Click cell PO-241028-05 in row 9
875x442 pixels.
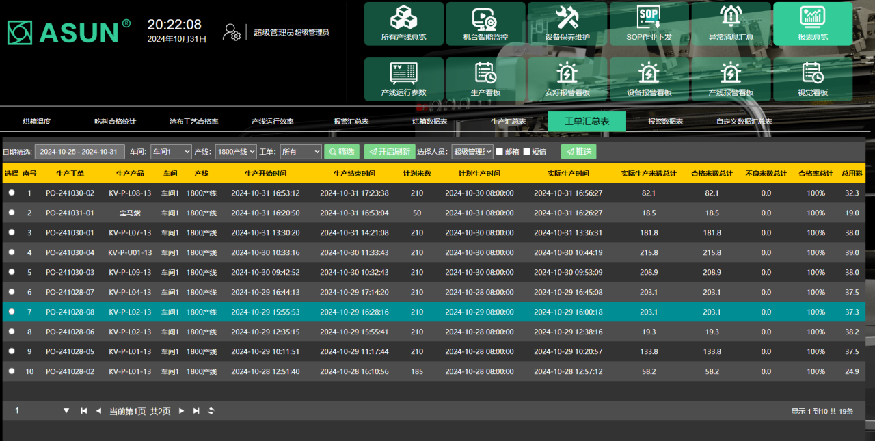(70, 352)
